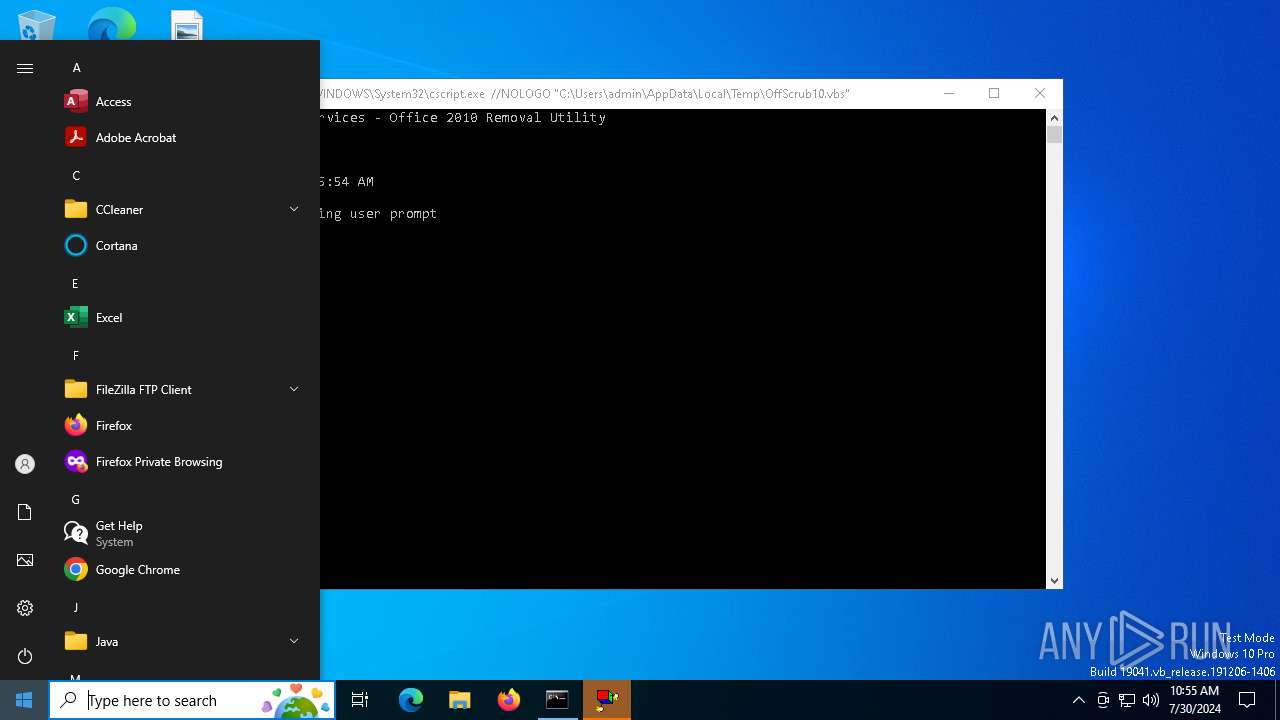The height and width of the screenshot is (720, 1280).
Task: Open File Explorer from taskbar
Action: (x=459, y=700)
